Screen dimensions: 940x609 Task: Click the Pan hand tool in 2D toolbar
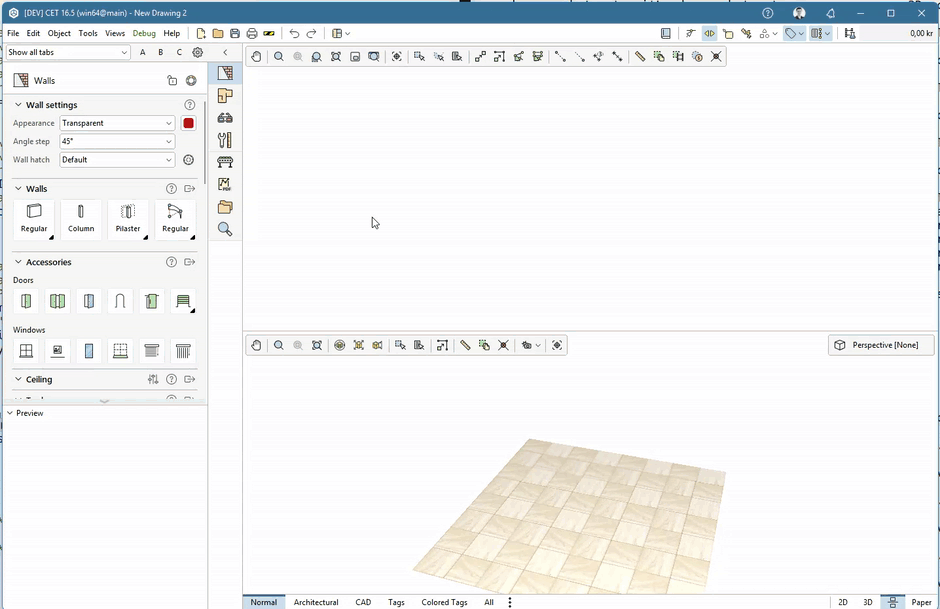point(256,57)
